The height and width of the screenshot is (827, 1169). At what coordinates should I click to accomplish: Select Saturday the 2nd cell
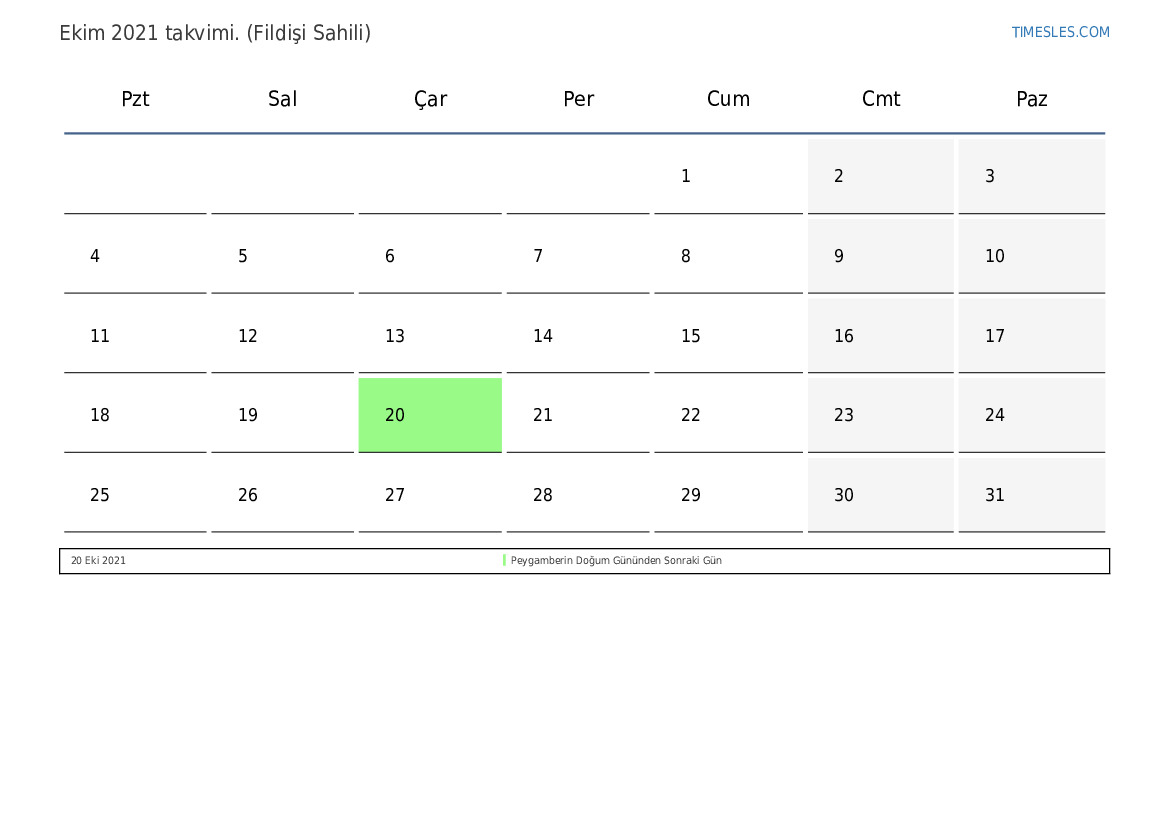880,176
